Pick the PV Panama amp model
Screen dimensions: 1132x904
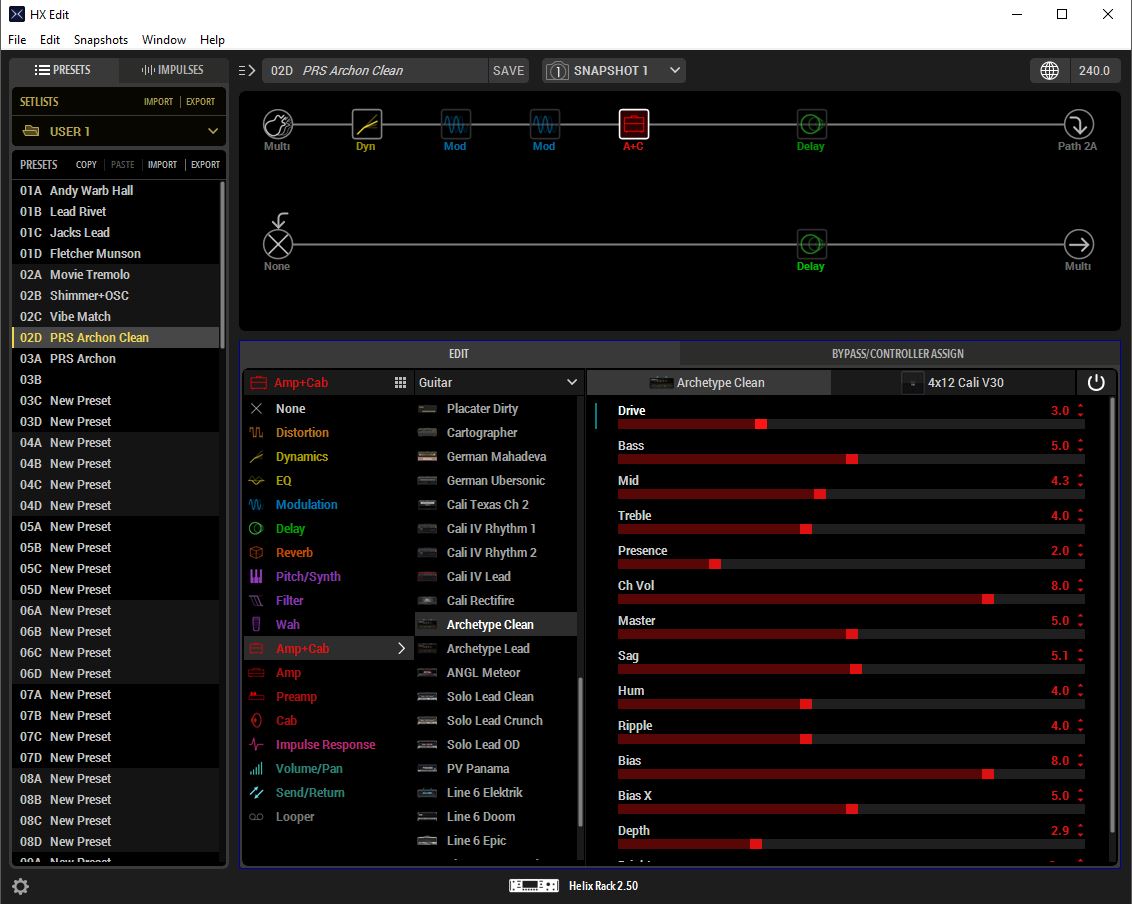coord(496,768)
